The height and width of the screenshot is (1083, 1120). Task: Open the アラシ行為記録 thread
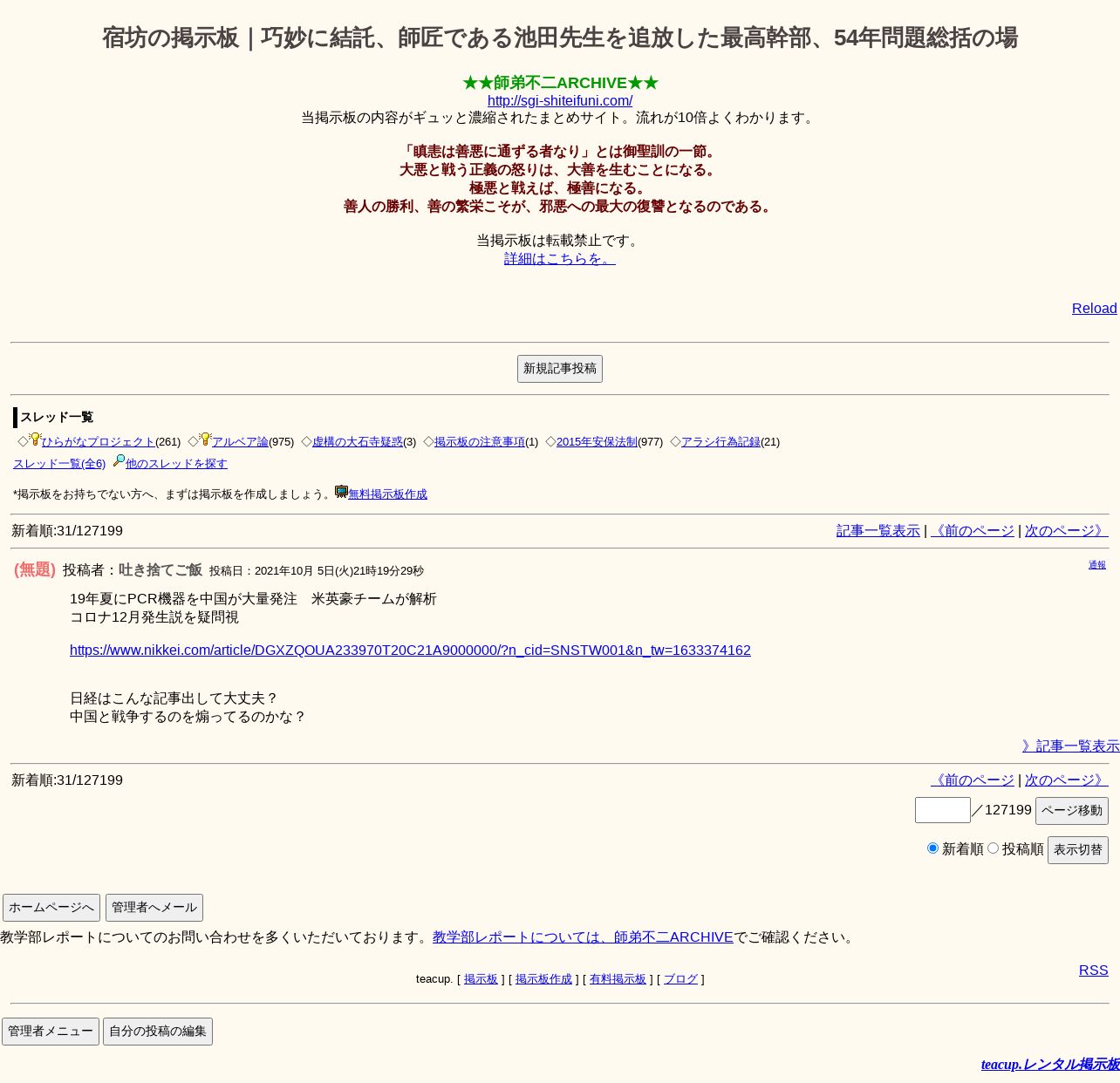(x=720, y=442)
